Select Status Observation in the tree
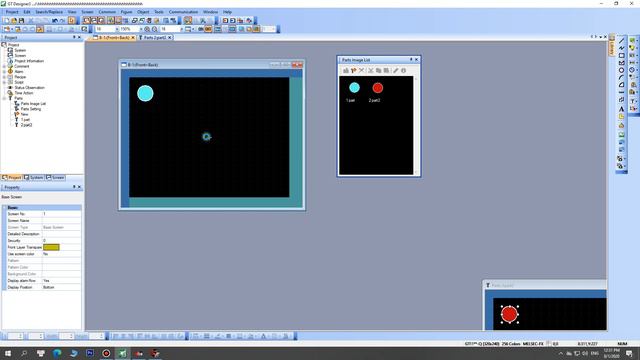 pyautogui.click(x=29, y=87)
